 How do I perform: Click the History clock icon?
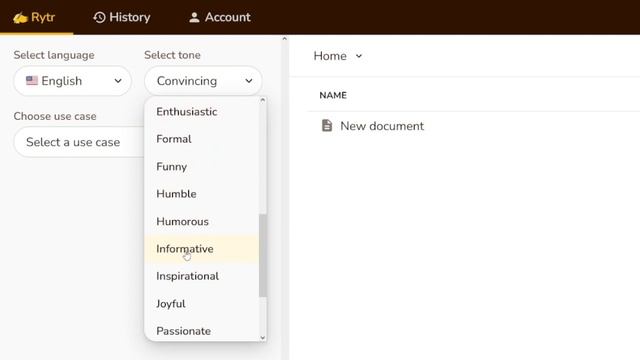coord(99,18)
